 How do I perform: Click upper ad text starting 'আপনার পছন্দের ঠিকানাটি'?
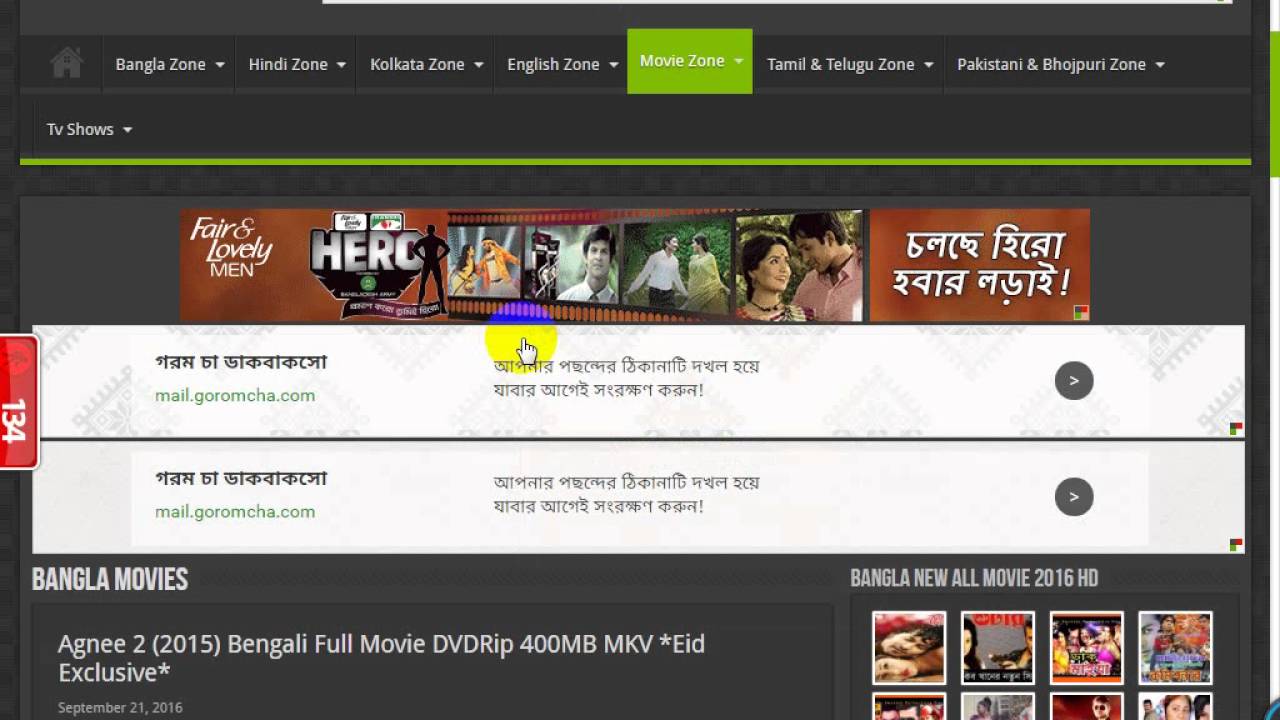[627, 378]
